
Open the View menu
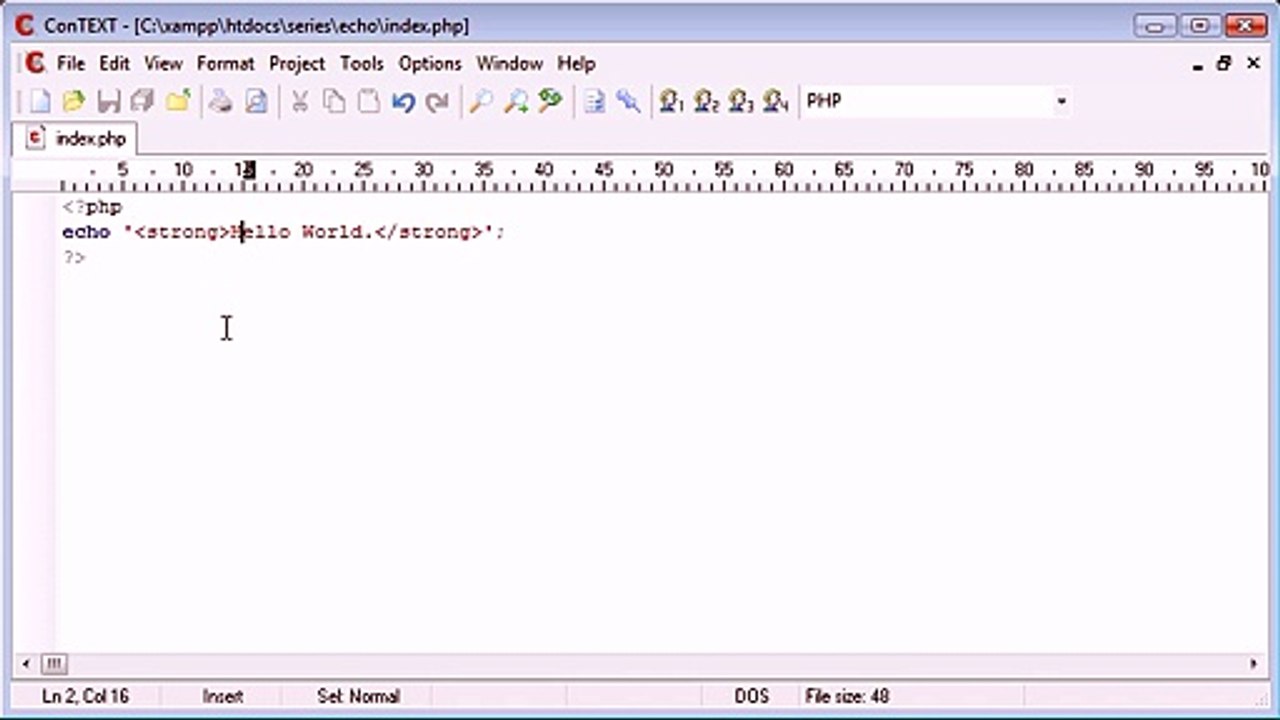[x=163, y=63]
